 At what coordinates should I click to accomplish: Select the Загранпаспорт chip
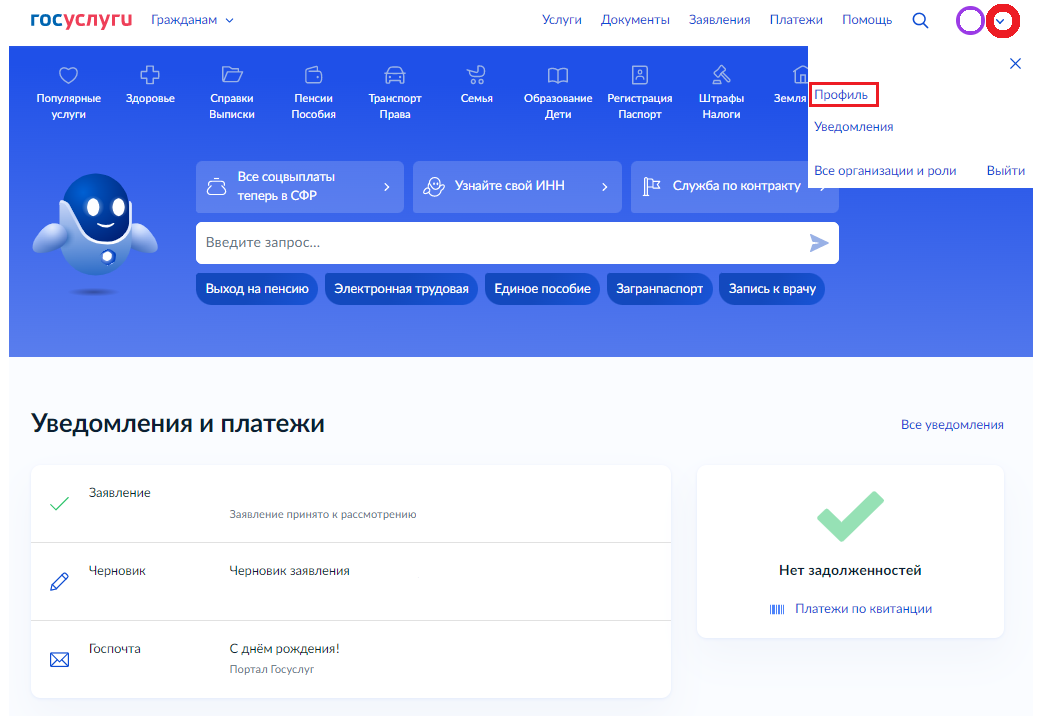click(x=659, y=289)
